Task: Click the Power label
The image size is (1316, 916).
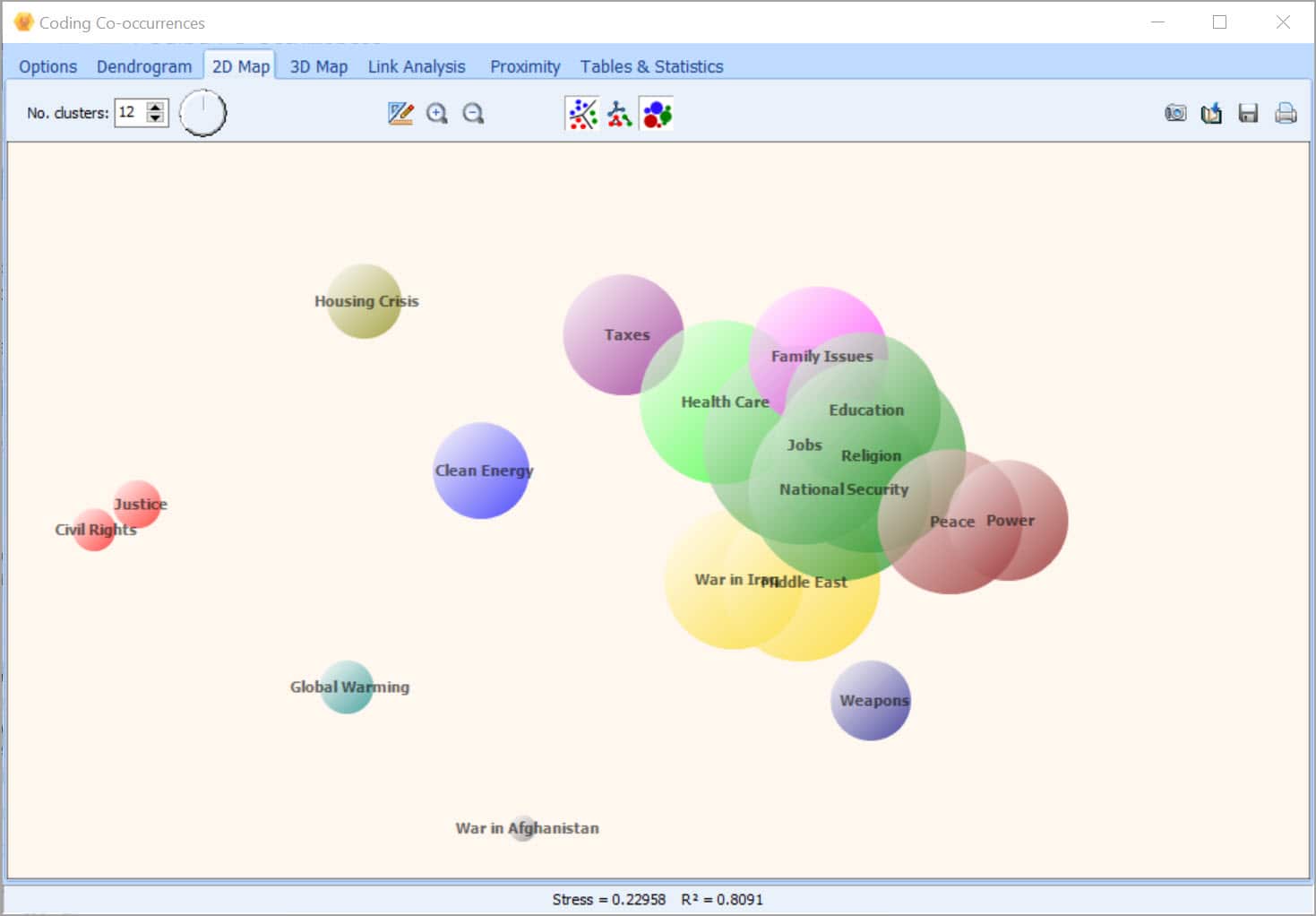Action: (x=1011, y=521)
